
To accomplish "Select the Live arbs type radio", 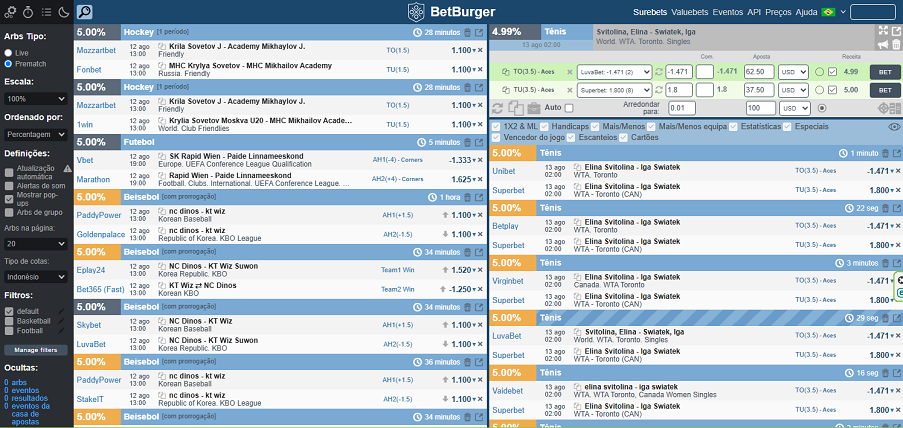I will [x=9, y=52].
